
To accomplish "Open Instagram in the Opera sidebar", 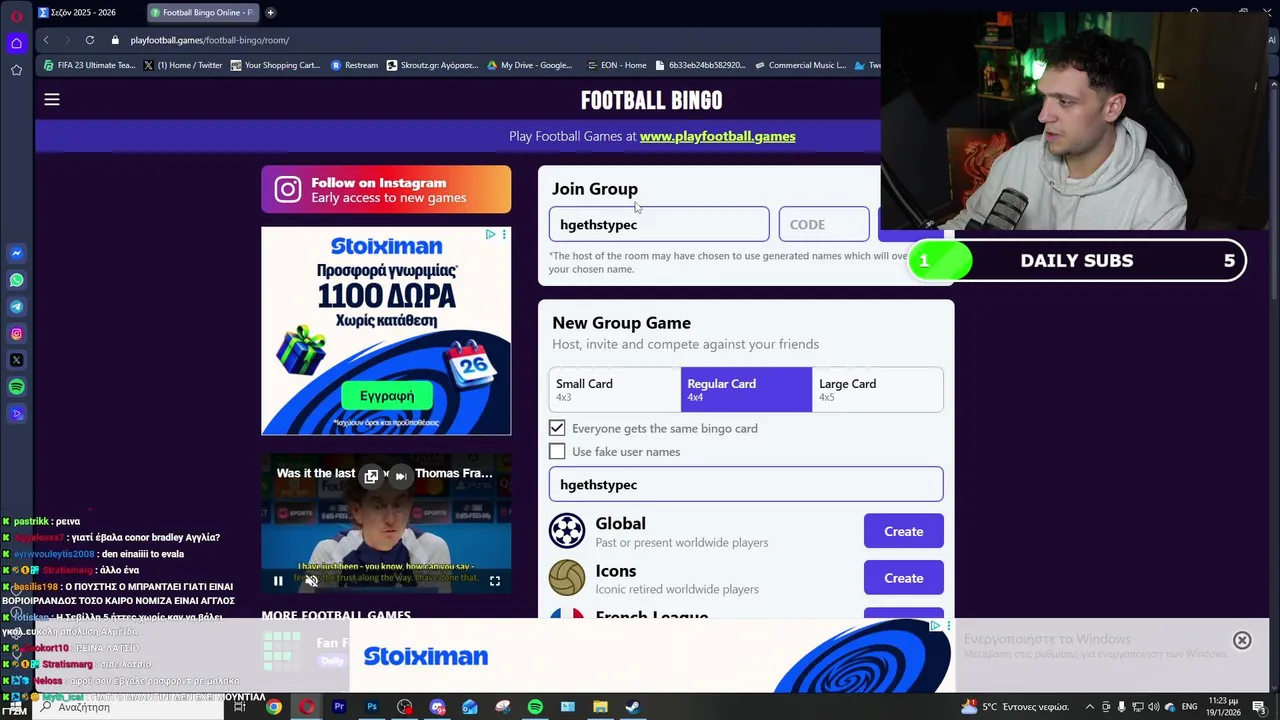I will pos(16,334).
